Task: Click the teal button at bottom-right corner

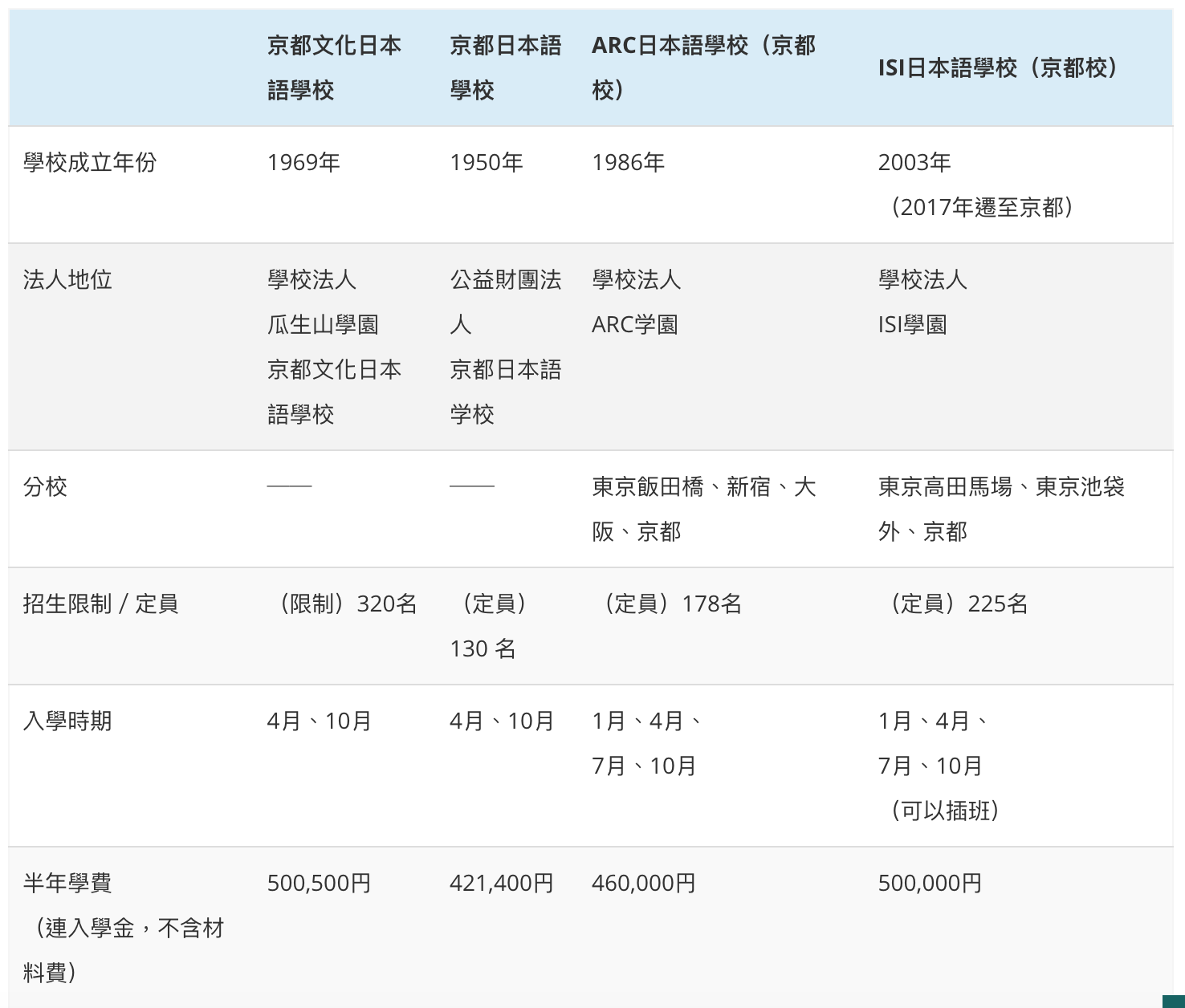Action: tap(1174, 1001)
